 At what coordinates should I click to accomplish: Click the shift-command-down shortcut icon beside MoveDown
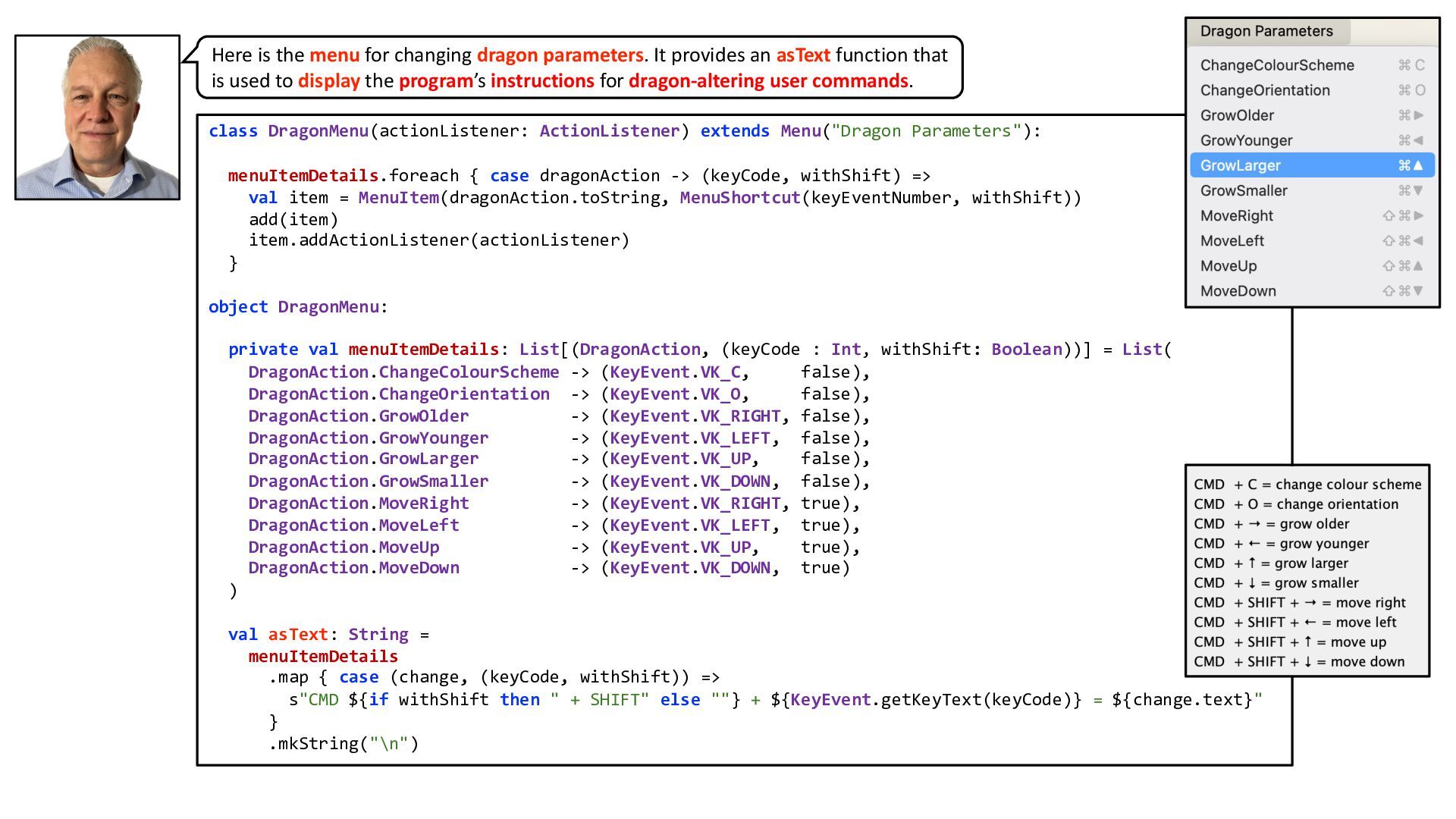point(1403,291)
